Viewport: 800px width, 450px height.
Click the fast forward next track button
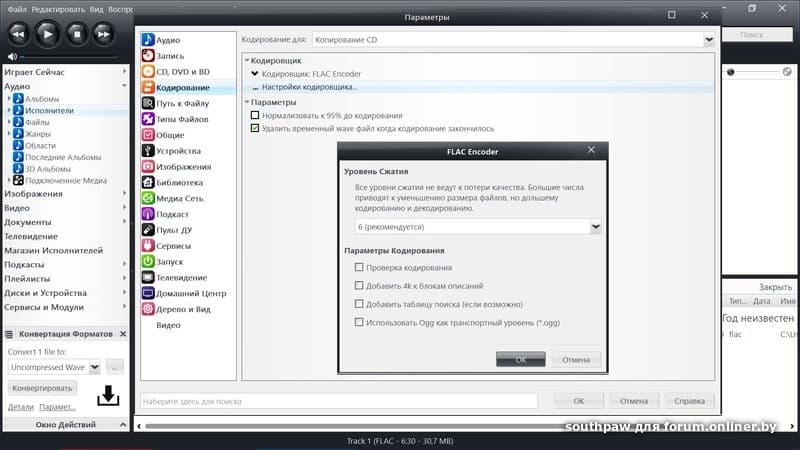coord(103,34)
